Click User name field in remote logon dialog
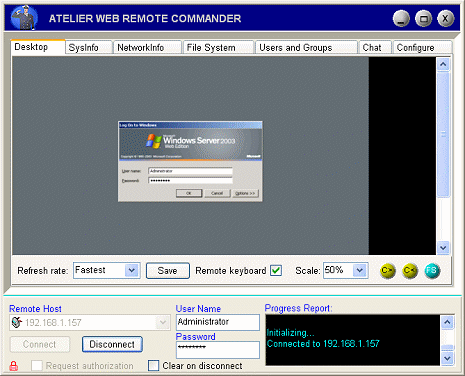 [190, 171]
